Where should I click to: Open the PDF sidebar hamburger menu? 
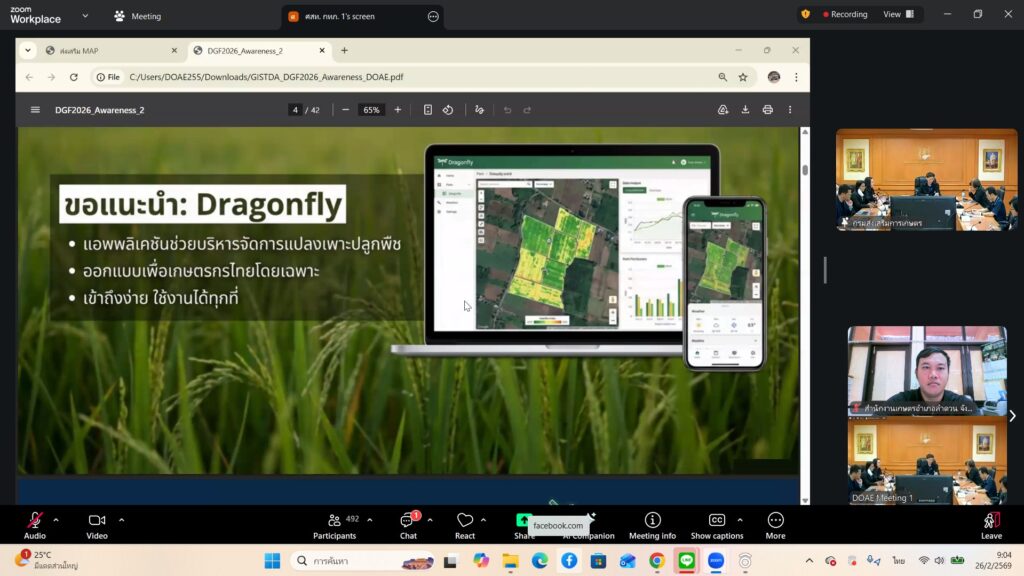pyautogui.click(x=35, y=110)
